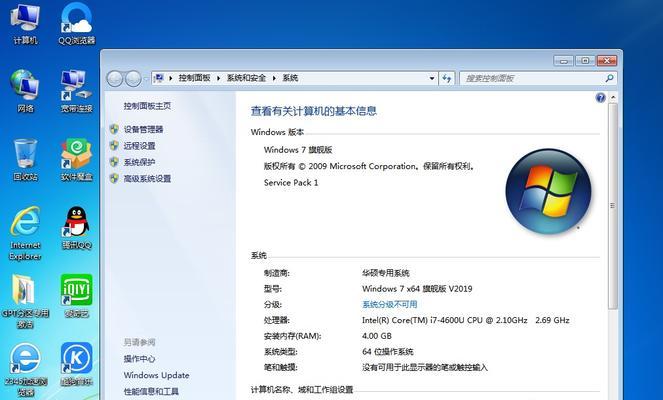The width and height of the screenshot is (663, 400).
Task: Select the 系统和安全 breadcrumb segment
Action: [247, 78]
